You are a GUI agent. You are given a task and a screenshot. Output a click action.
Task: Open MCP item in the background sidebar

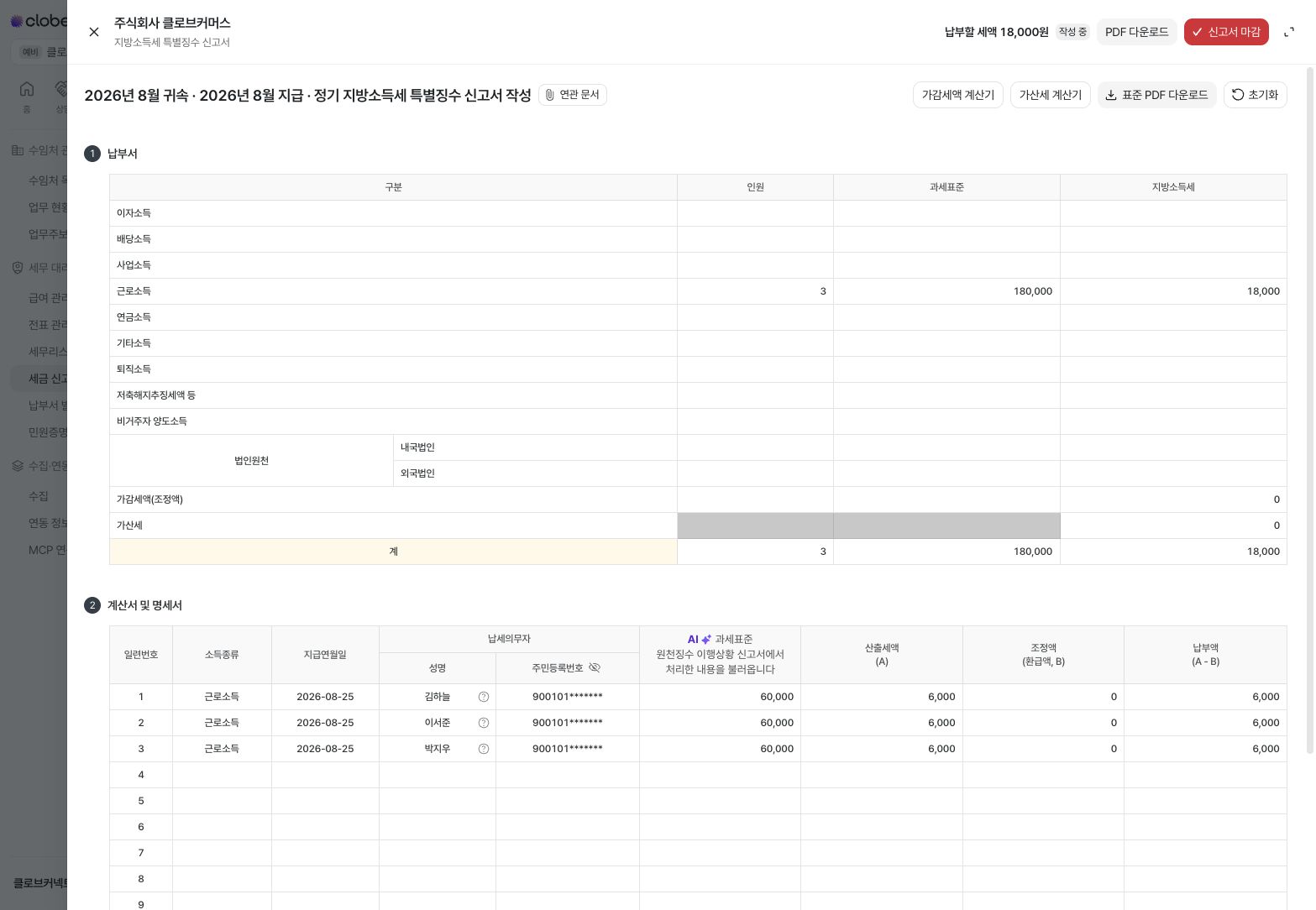pos(39,550)
